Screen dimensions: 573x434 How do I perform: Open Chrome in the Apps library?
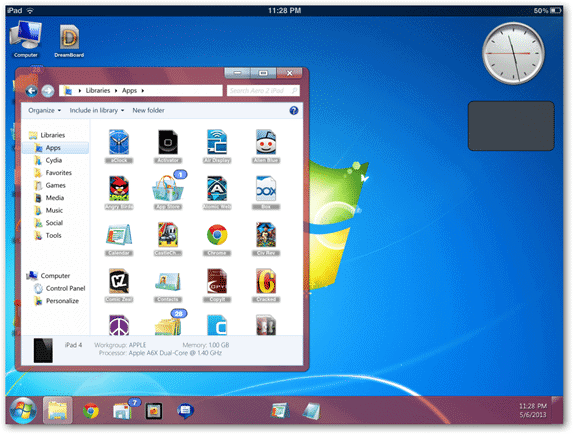point(217,235)
